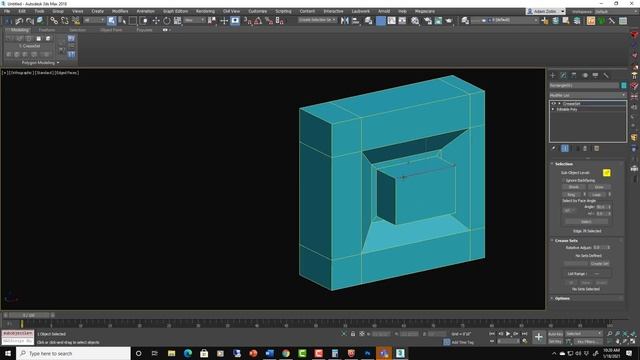Click the Relative Adjust value field

click(x=599, y=248)
